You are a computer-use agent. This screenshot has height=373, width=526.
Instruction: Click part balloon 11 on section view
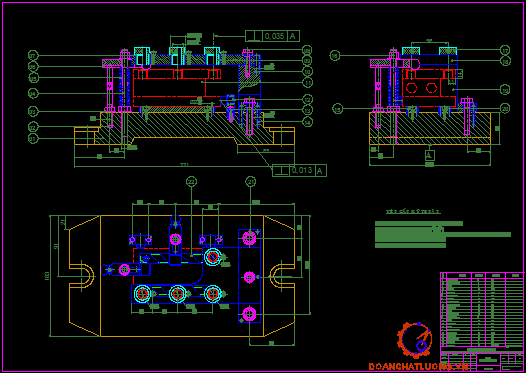307,82
